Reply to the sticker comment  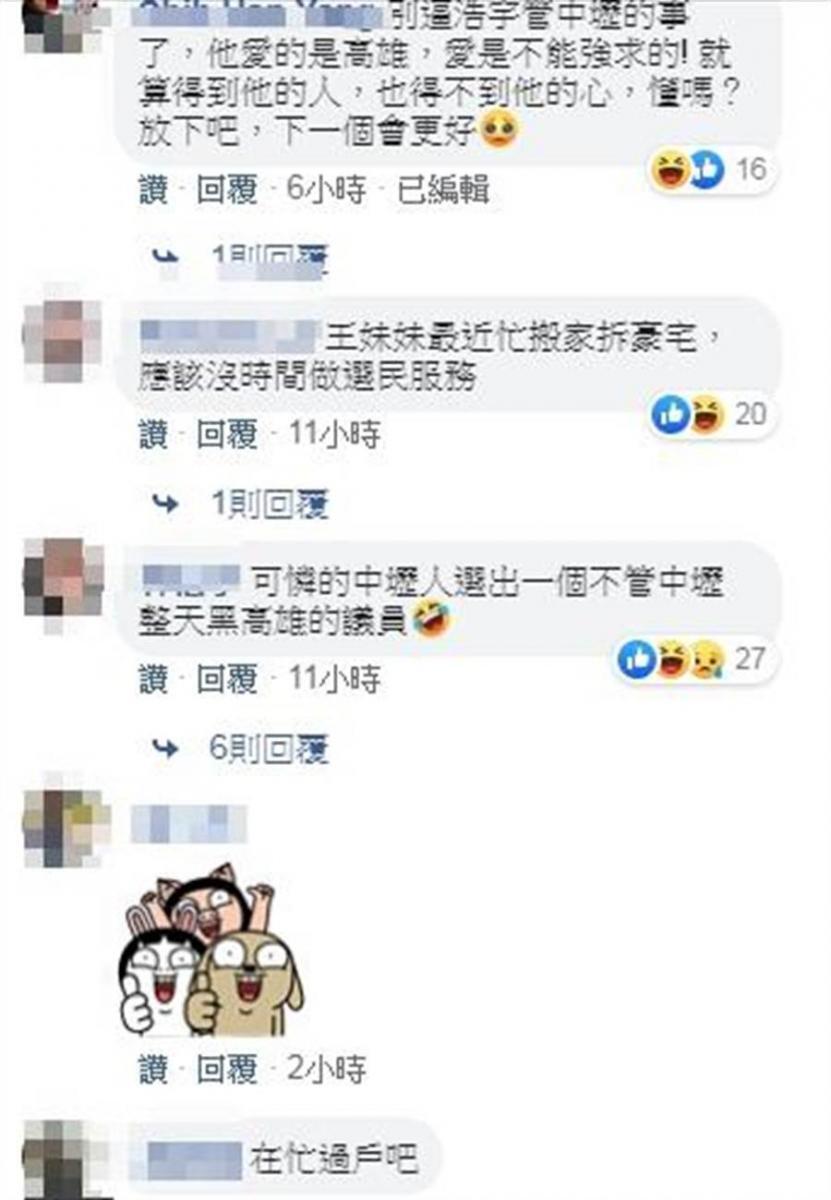point(227,1070)
